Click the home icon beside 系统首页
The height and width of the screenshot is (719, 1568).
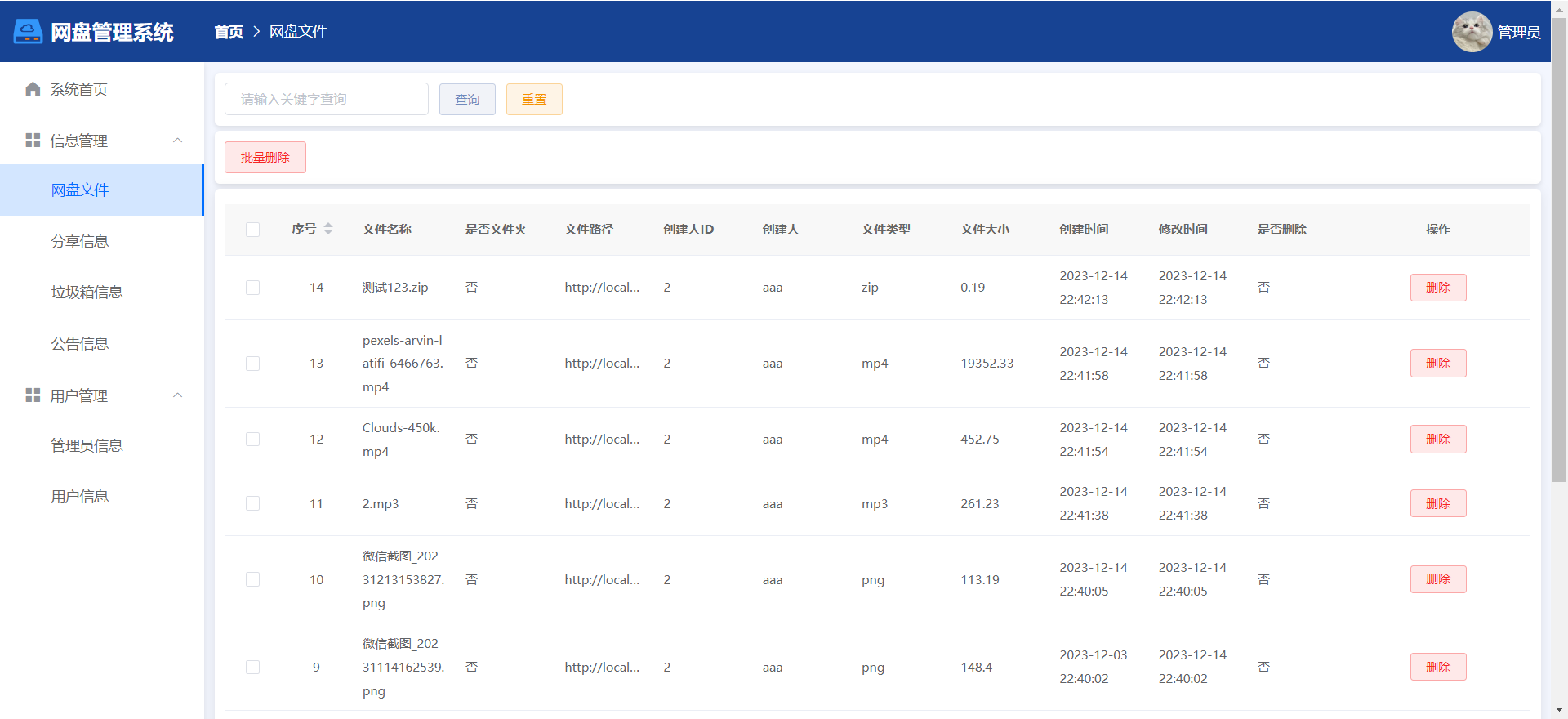[33, 89]
